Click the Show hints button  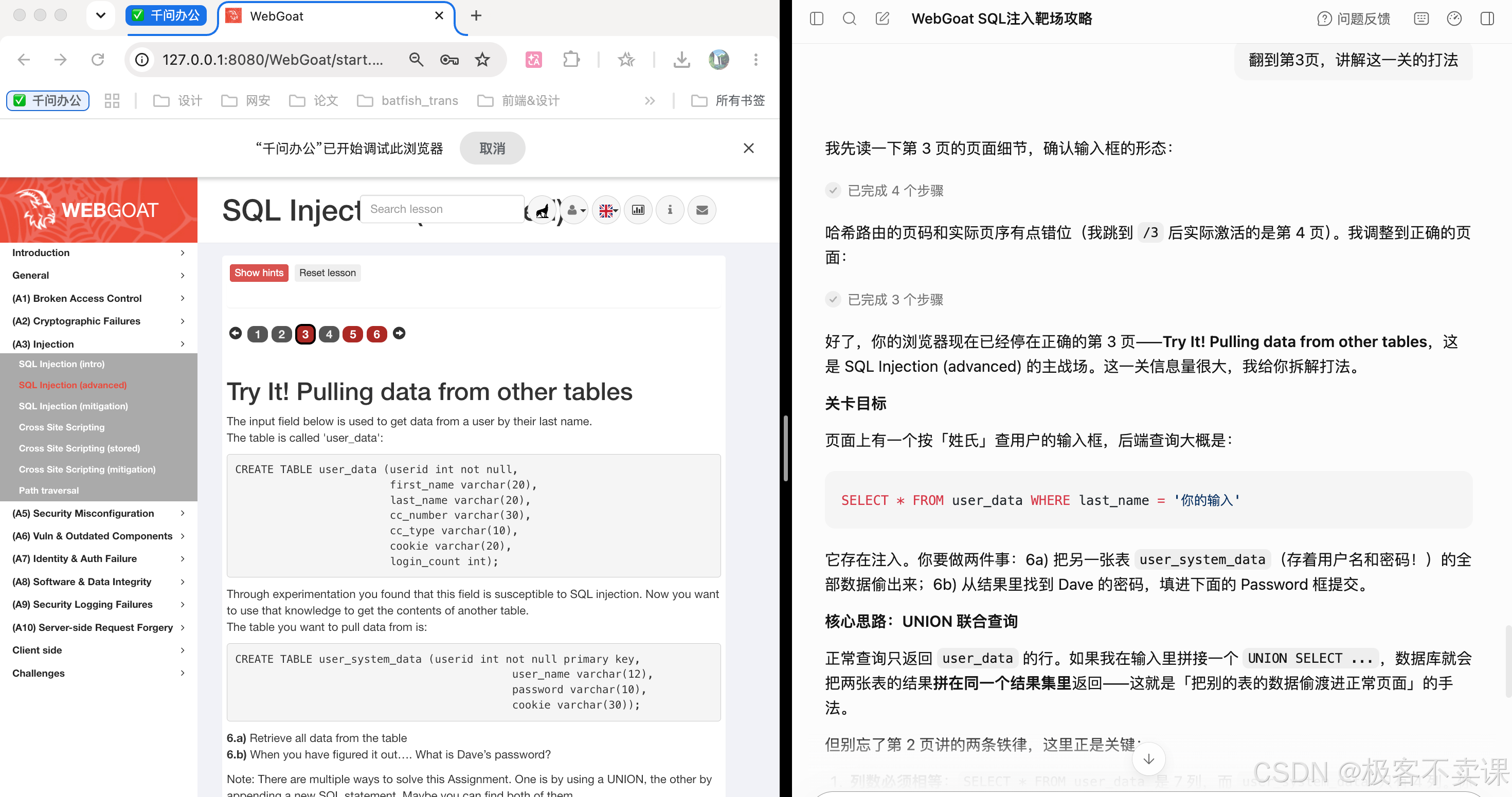point(259,273)
